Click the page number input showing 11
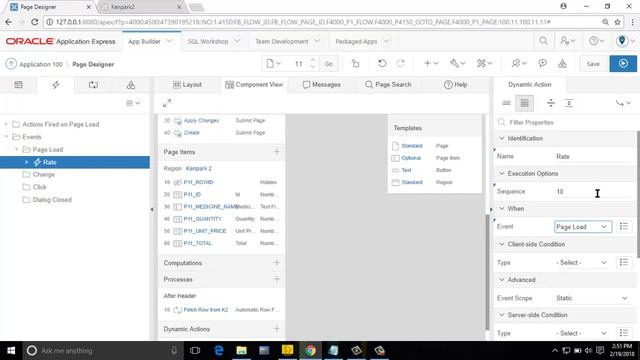Screen dimensions: 640x360 (298, 64)
